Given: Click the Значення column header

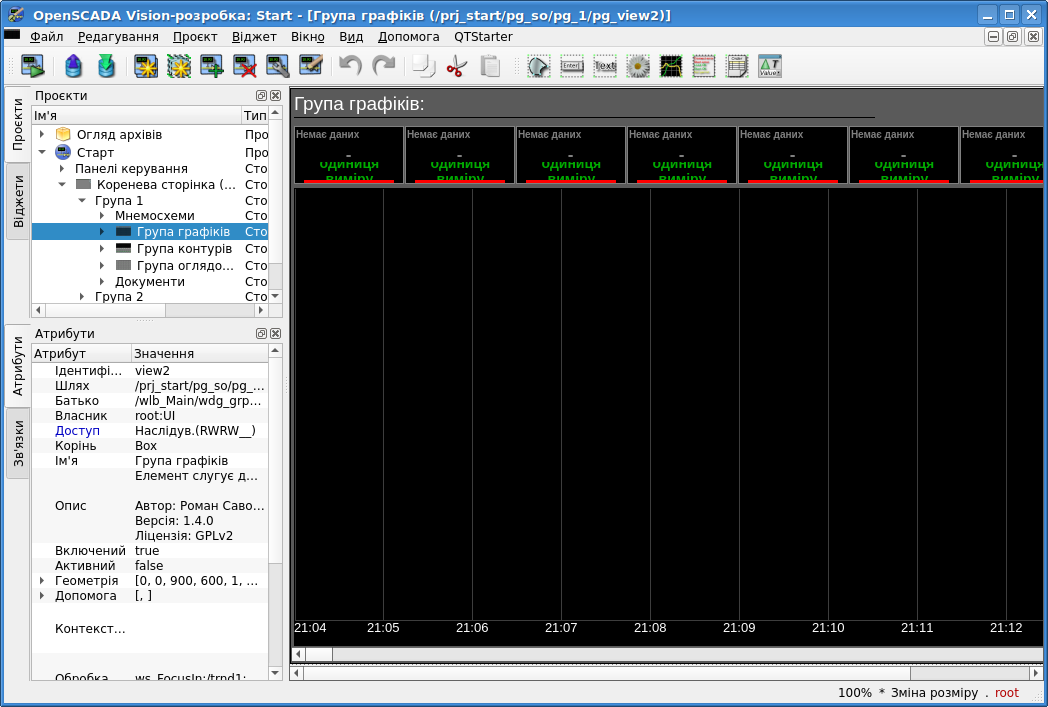Looking at the screenshot, I should tap(164, 354).
